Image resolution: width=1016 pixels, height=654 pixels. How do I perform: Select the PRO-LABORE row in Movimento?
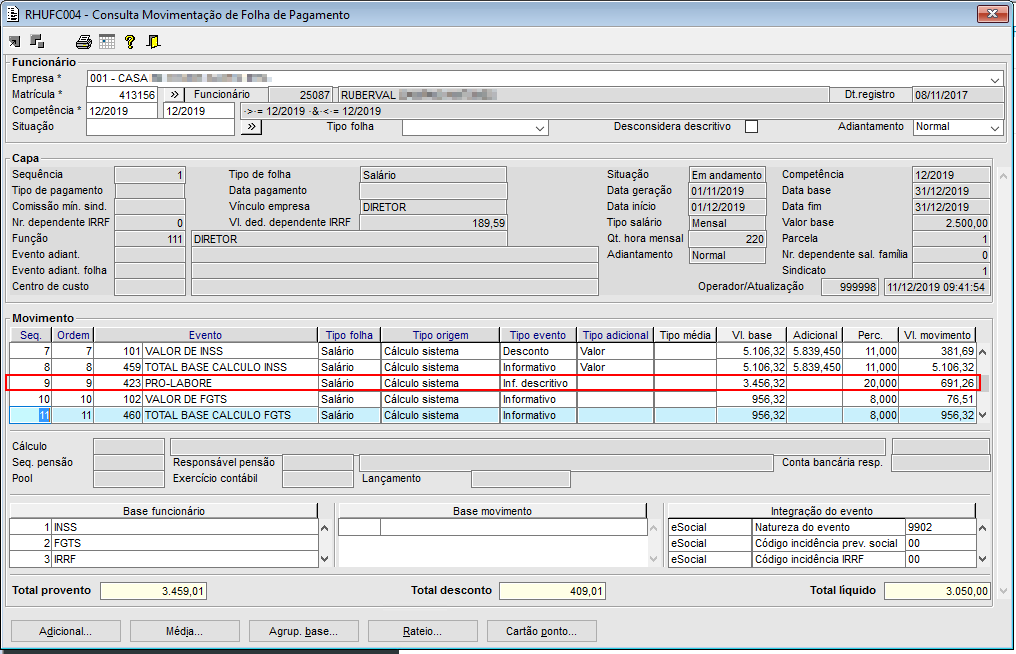[230, 383]
